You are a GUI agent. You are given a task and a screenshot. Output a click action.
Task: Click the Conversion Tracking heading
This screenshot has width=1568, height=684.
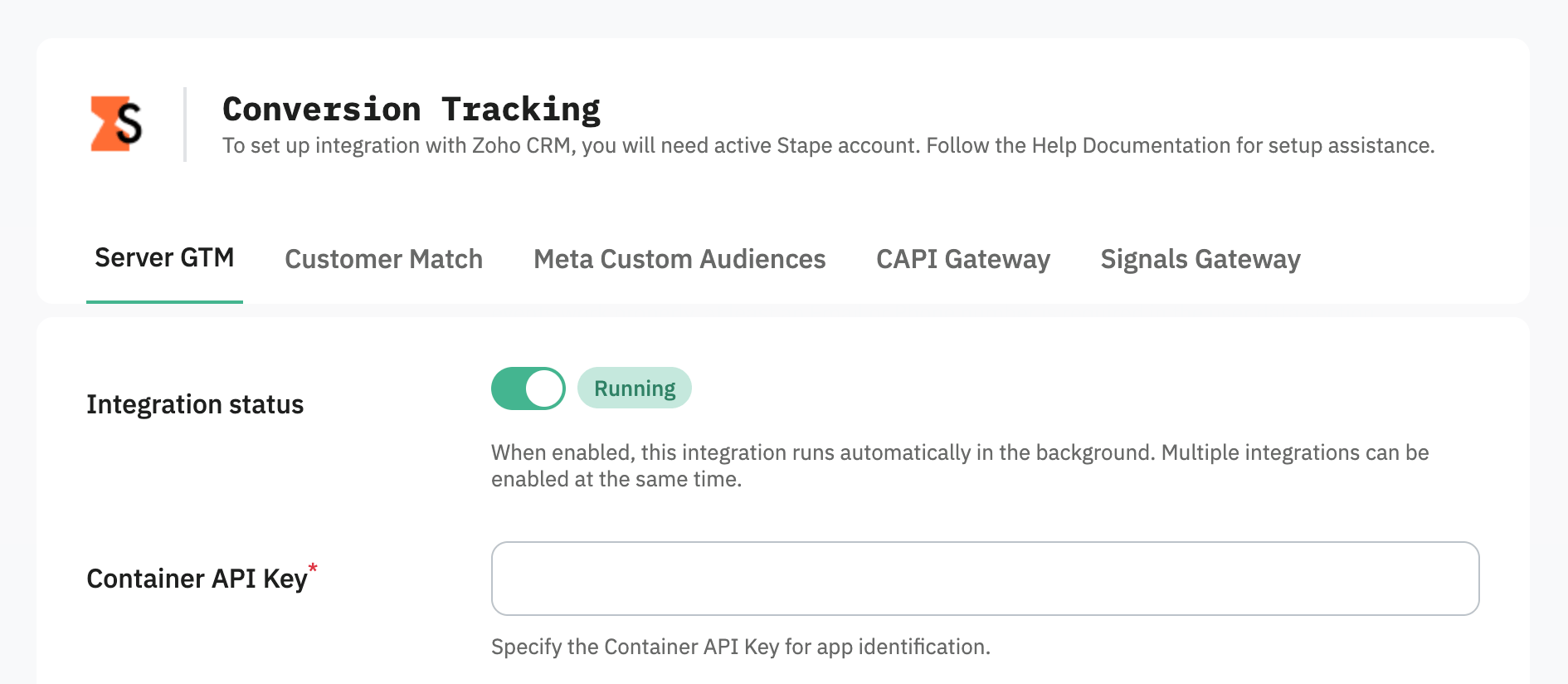[411, 110]
